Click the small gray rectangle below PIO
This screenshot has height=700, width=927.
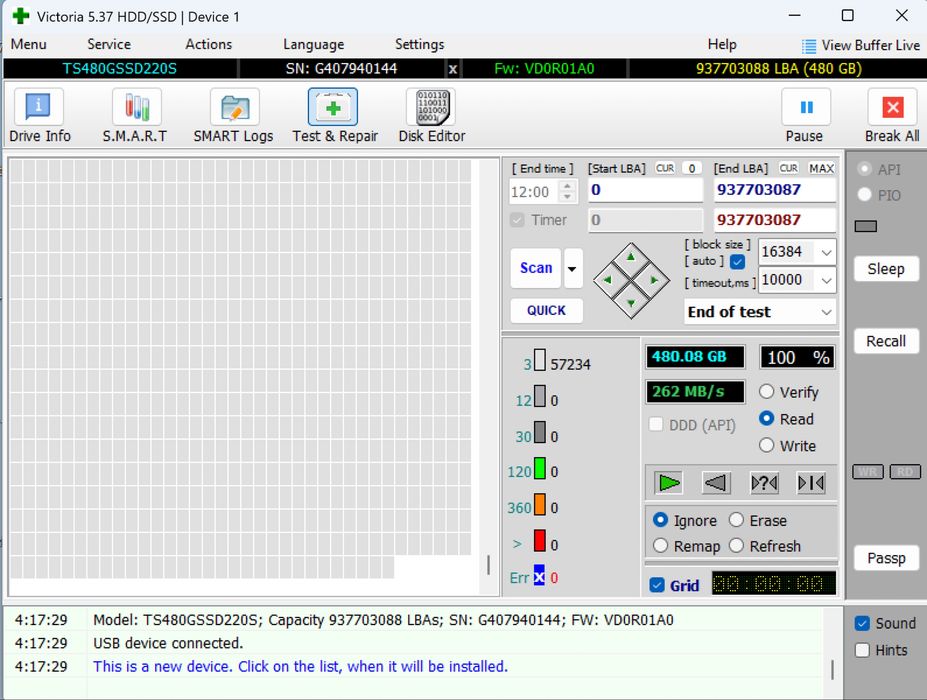(x=866, y=226)
